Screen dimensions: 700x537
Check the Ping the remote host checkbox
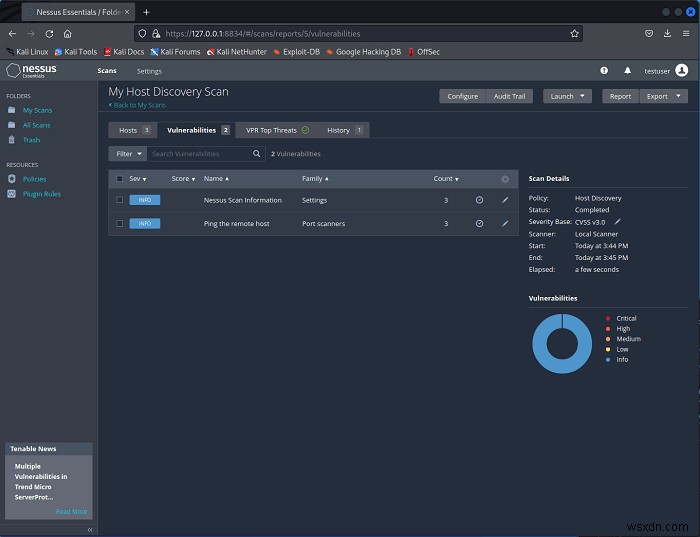pyautogui.click(x=119, y=223)
